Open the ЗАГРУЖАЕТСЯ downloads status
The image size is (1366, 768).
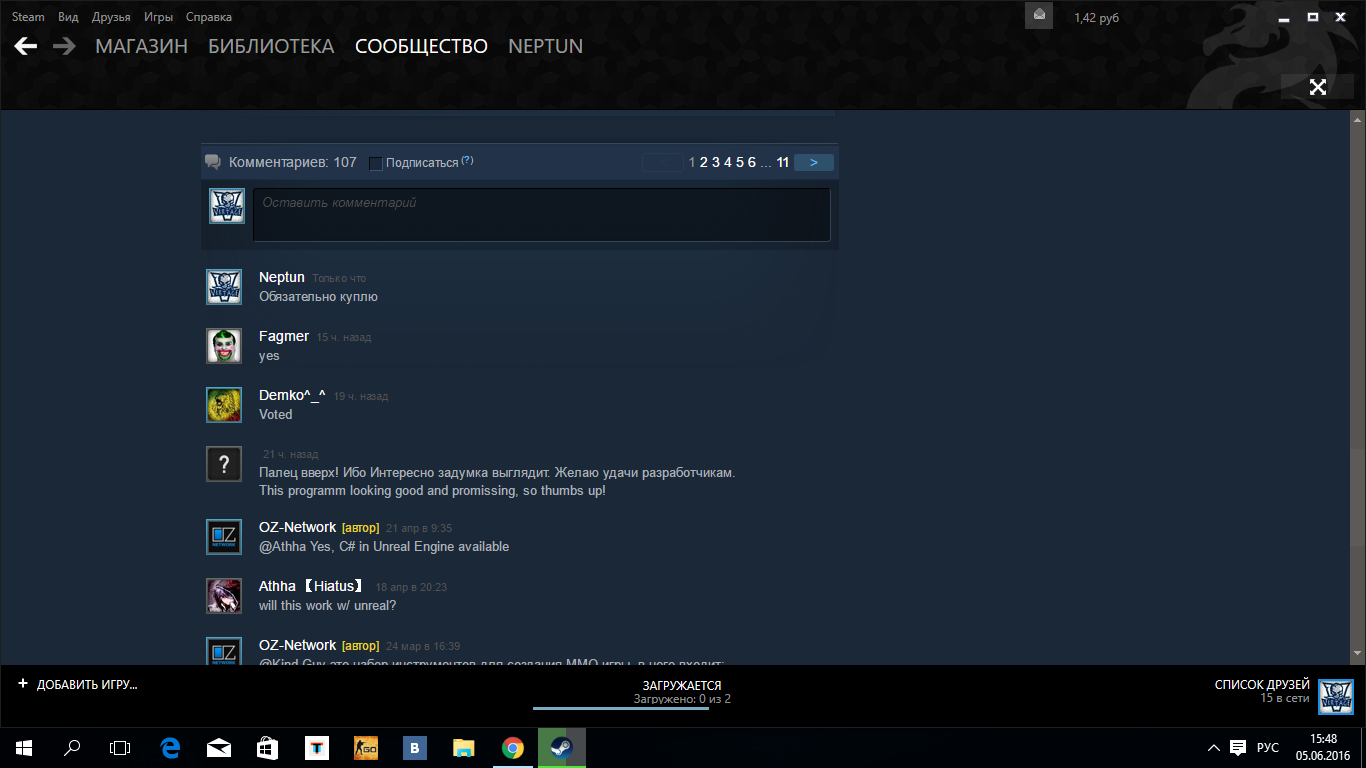[682, 686]
